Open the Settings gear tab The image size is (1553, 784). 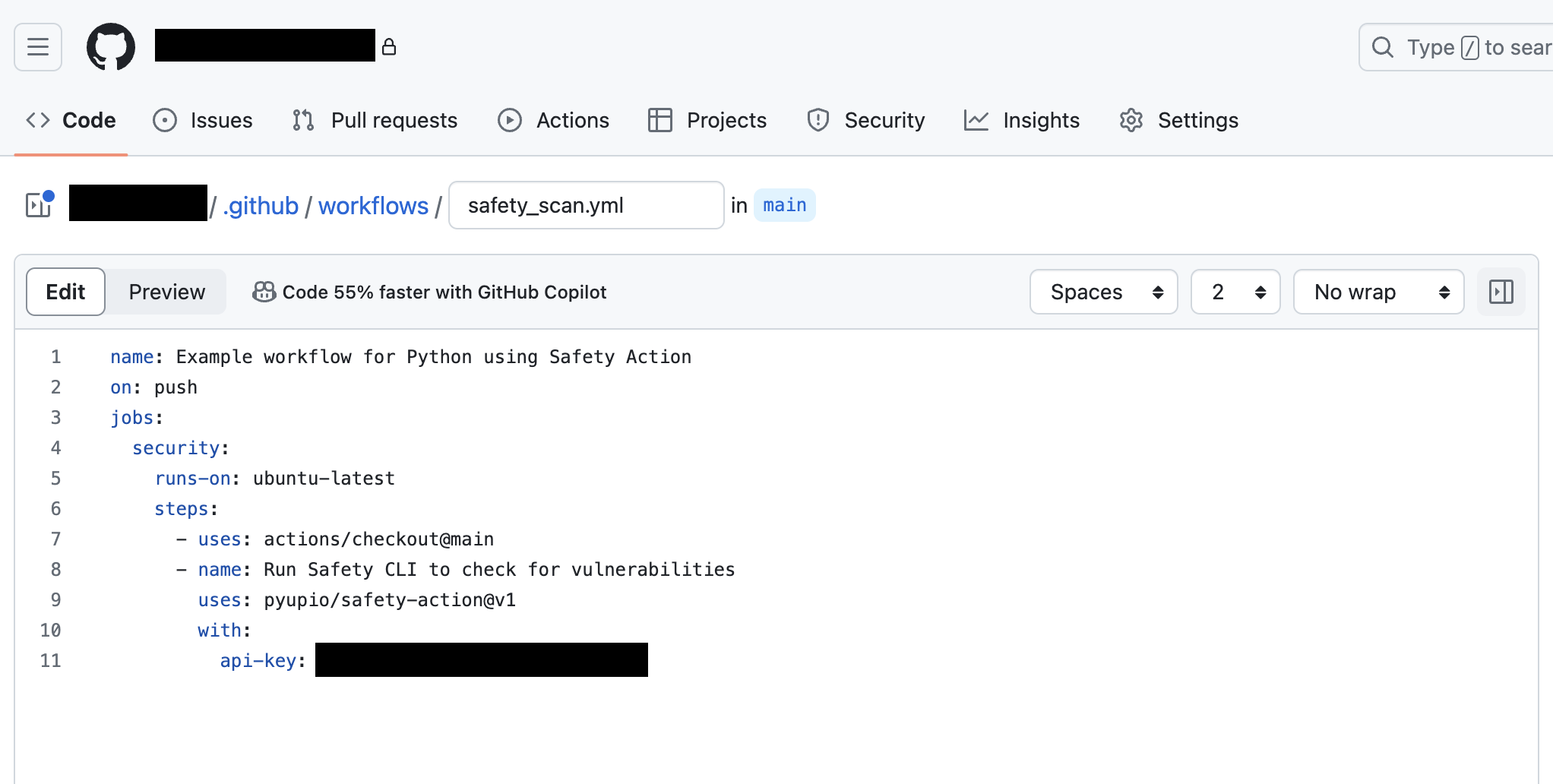click(1179, 120)
